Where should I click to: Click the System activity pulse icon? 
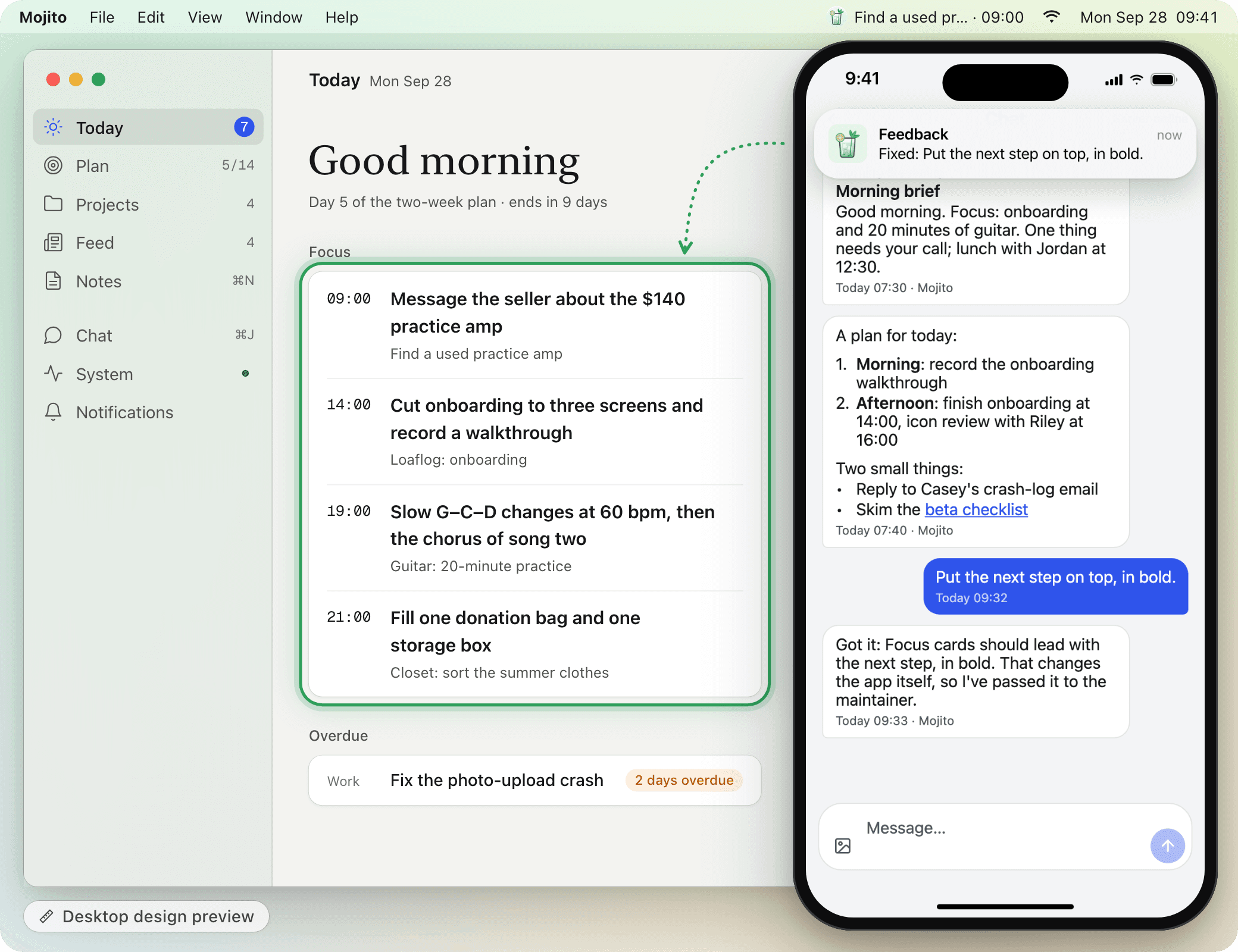pyautogui.click(x=53, y=374)
